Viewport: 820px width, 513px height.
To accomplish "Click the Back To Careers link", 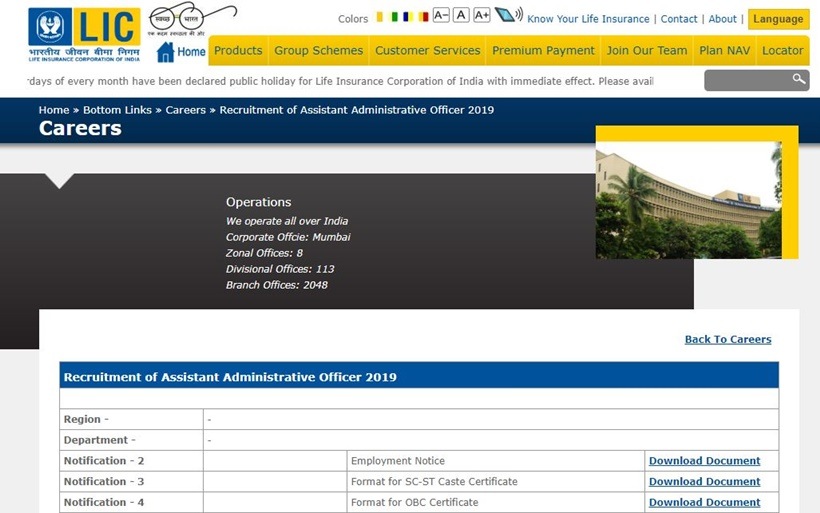I will [728, 339].
